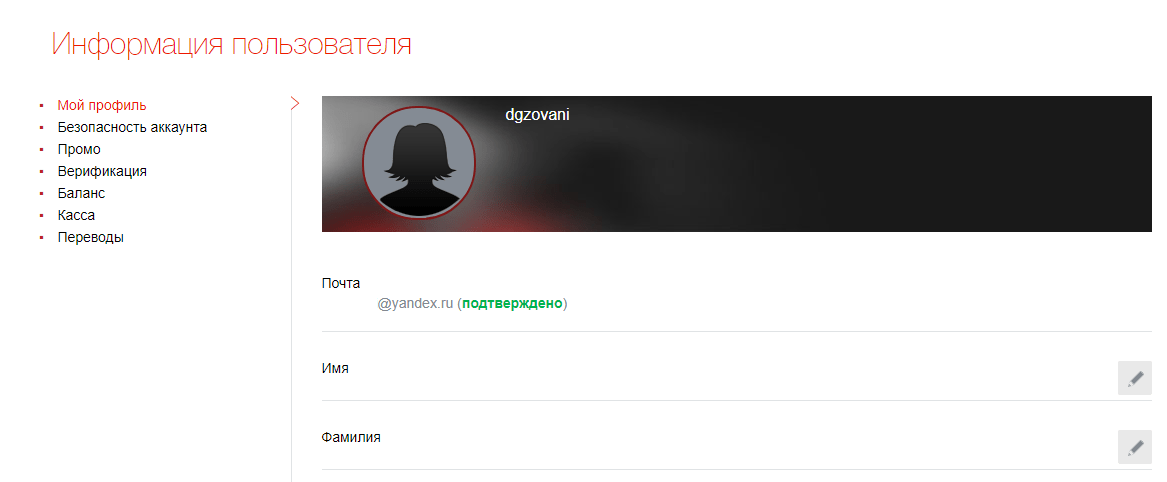
Task: Click the red bullet next to Касса
Action: pyautogui.click(x=41, y=216)
